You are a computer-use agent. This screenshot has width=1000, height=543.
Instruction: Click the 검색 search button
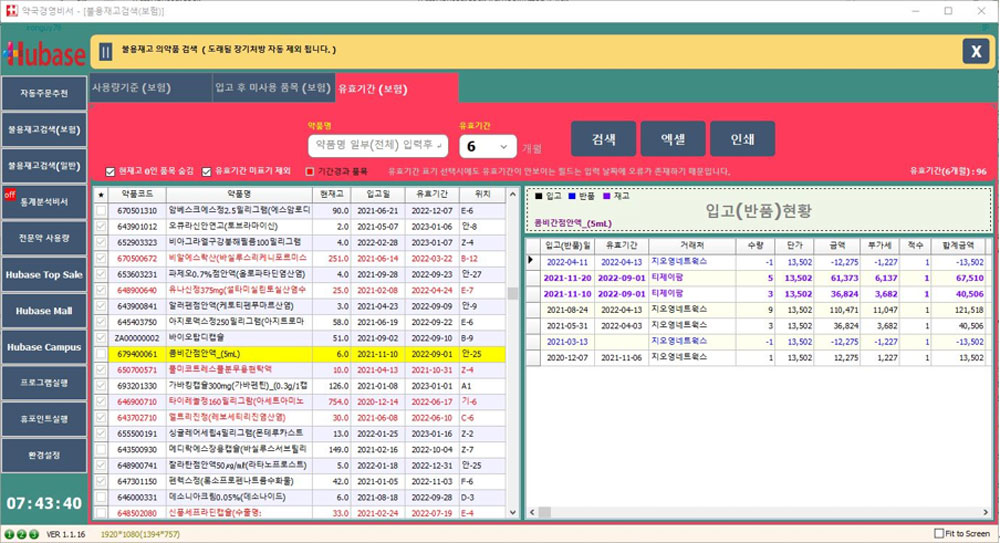tap(603, 138)
